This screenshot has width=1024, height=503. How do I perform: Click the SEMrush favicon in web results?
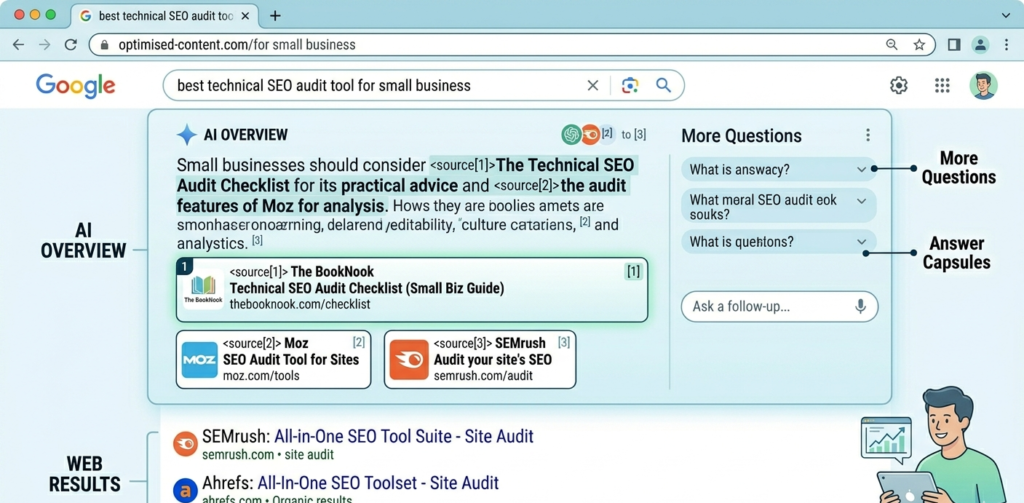(185, 444)
